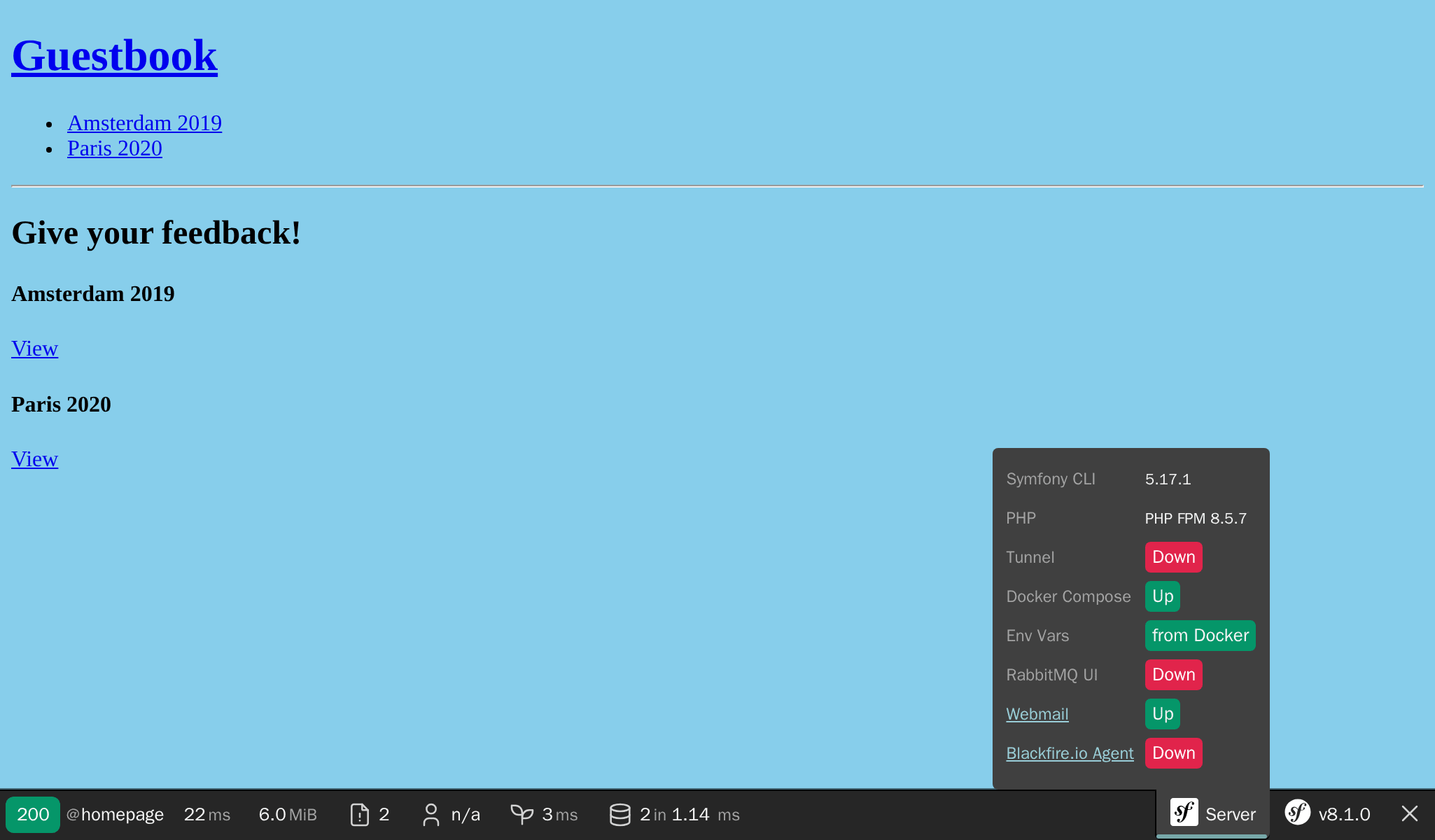Click the 22 ms request time panel
Image resolution: width=1435 pixels, height=840 pixels.
point(207,815)
